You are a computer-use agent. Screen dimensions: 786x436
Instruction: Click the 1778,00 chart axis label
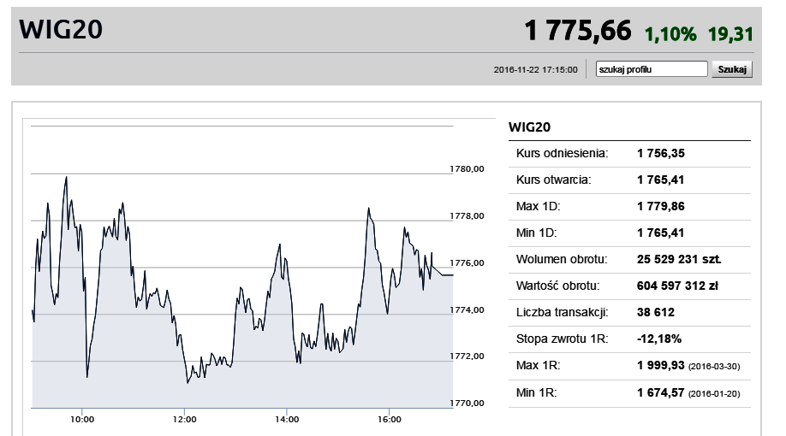467,216
